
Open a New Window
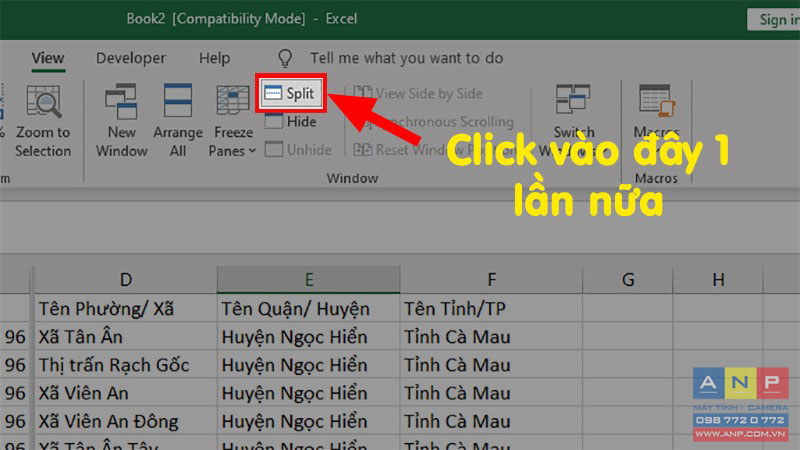[x=121, y=120]
